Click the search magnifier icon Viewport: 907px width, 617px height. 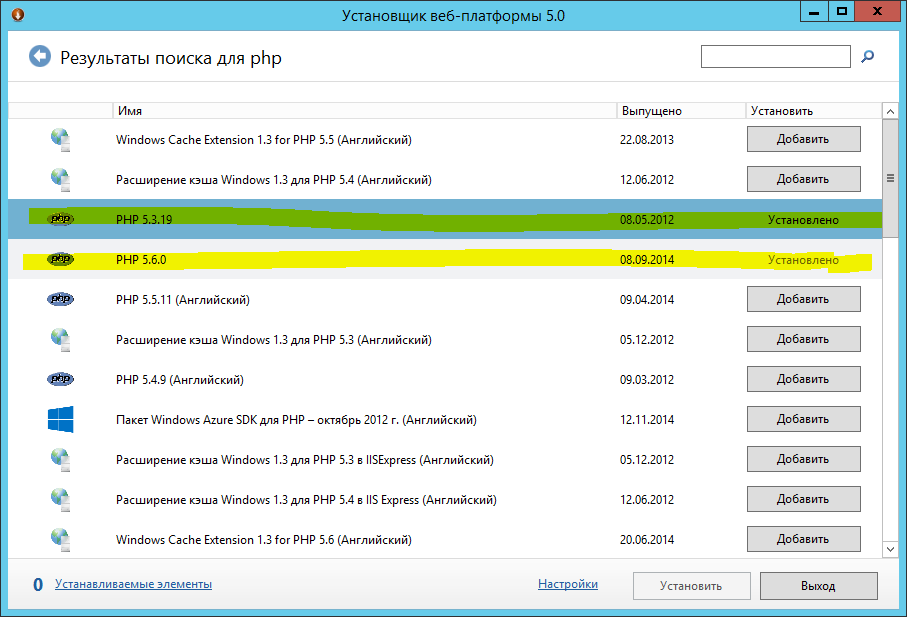[x=868, y=56]
